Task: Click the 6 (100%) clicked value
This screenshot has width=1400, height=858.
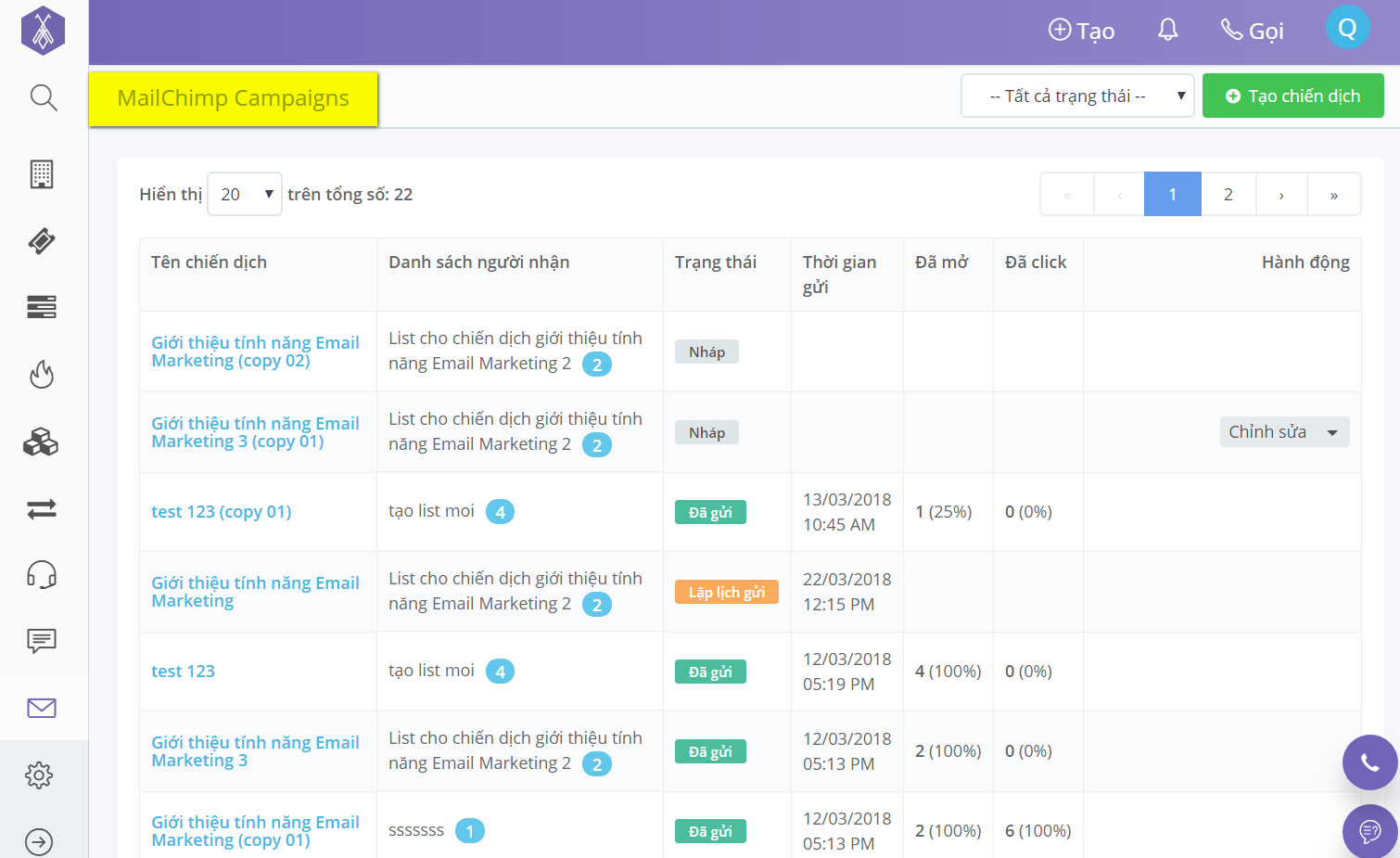Action: [1038, 831]
